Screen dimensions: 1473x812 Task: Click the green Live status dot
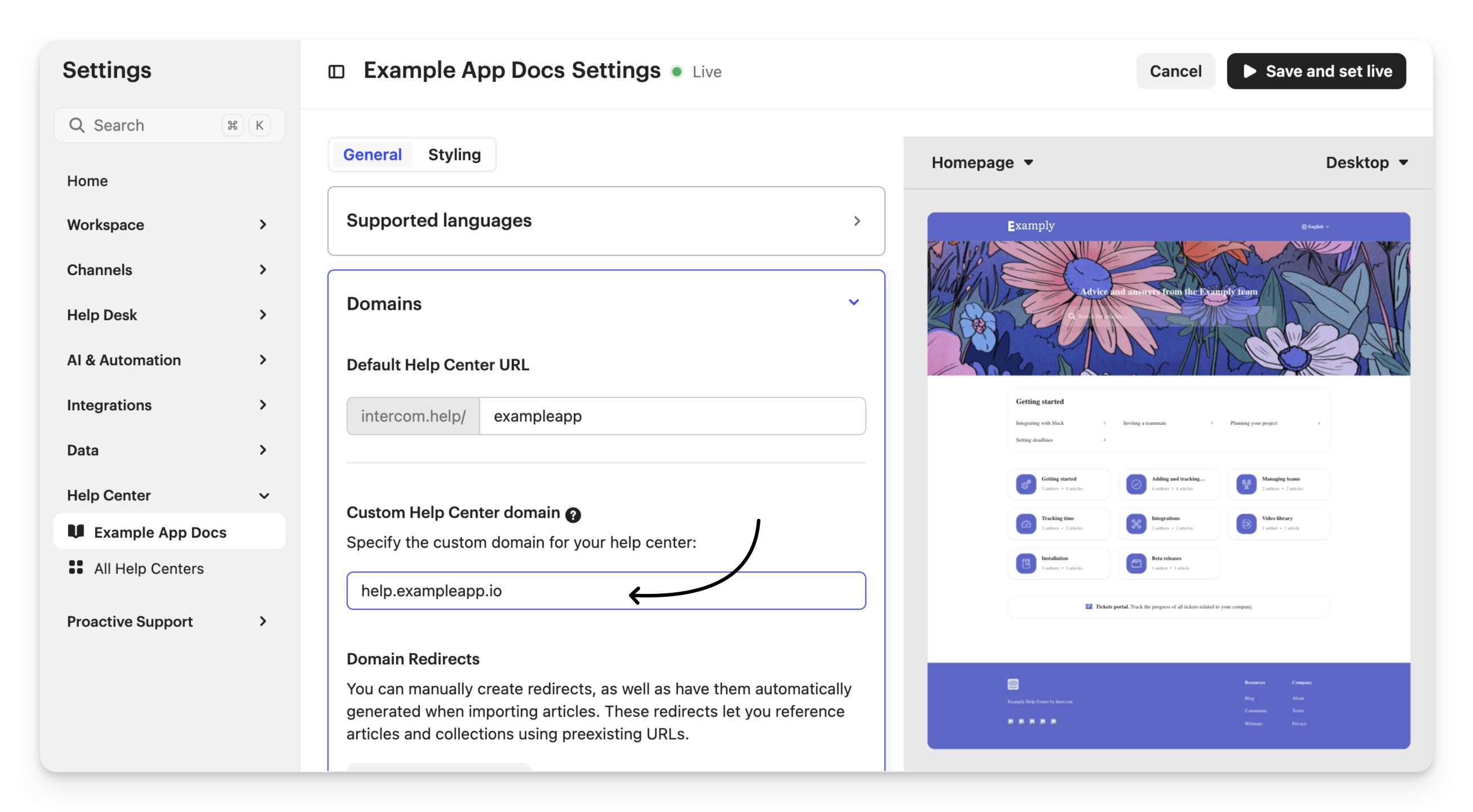tap(677, 72)
